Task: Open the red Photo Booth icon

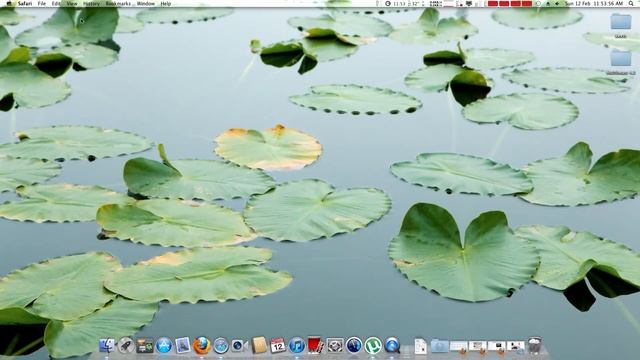Action: [316, 345]
